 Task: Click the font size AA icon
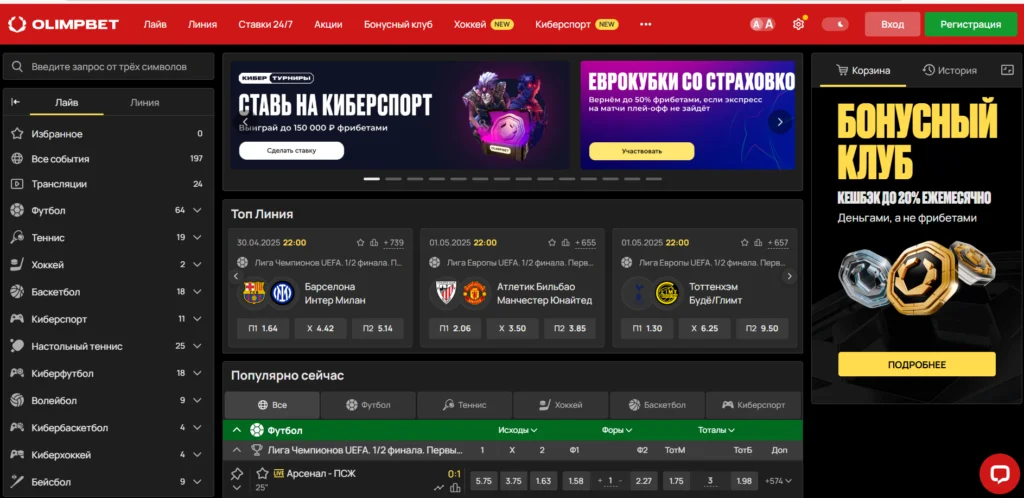pyautogui.click(x=763, y=24)
